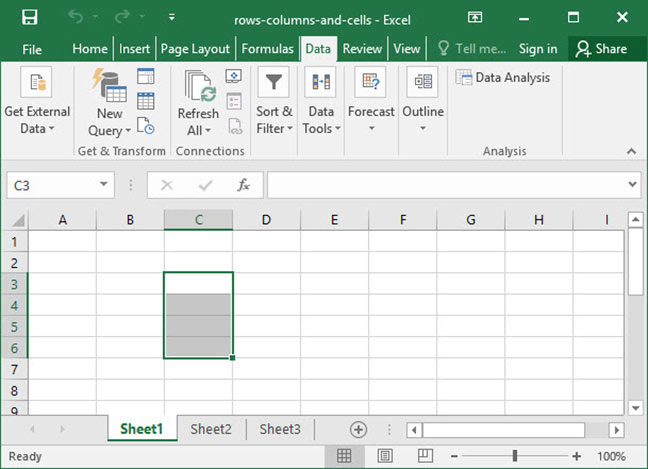Open the Formulas ribbon tab
The width and height of the screenshot is (648, 469).
[268, 49]
